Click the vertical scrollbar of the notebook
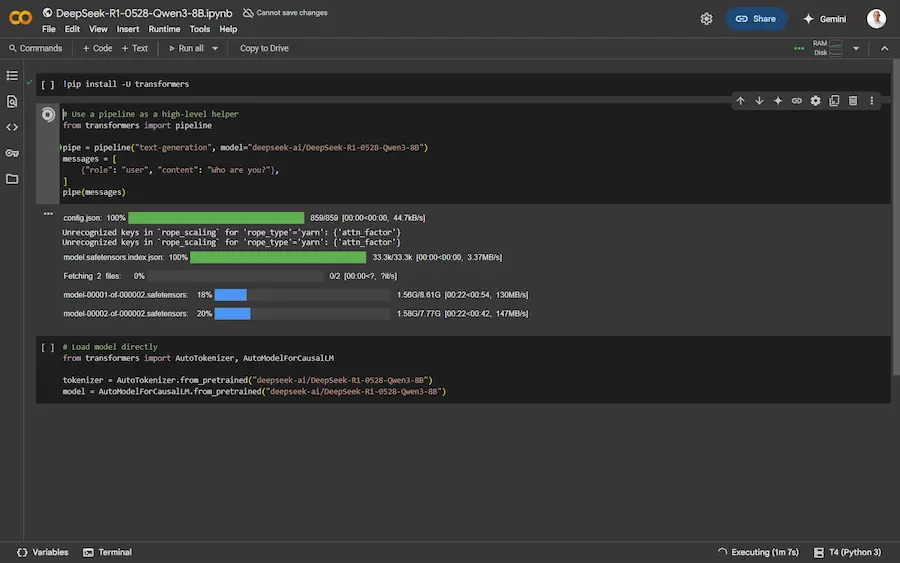The height and width of the screenshot is (563, 900). click(895, 218)
